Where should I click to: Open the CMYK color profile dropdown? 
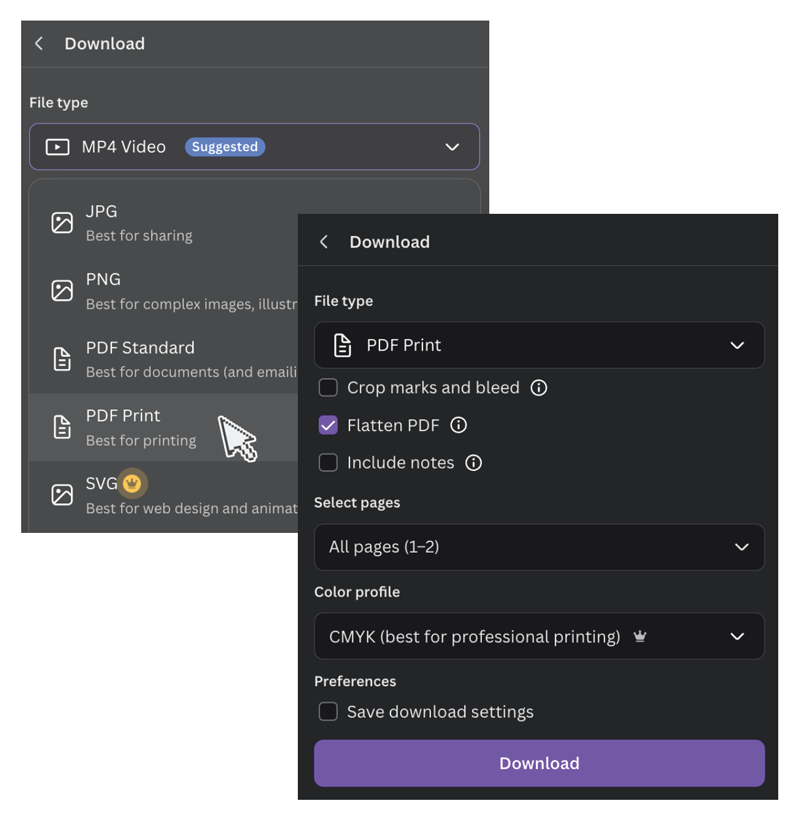[539, 637]
